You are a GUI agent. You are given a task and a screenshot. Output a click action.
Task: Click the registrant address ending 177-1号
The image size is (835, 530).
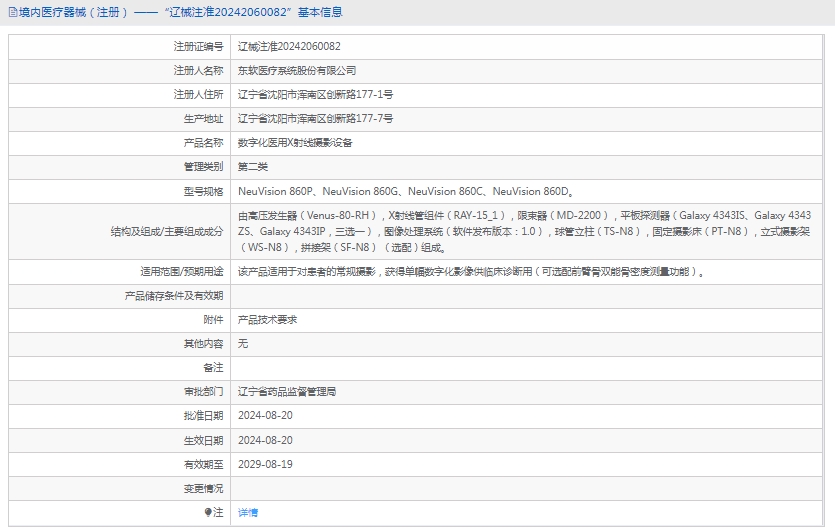point(315,94)
